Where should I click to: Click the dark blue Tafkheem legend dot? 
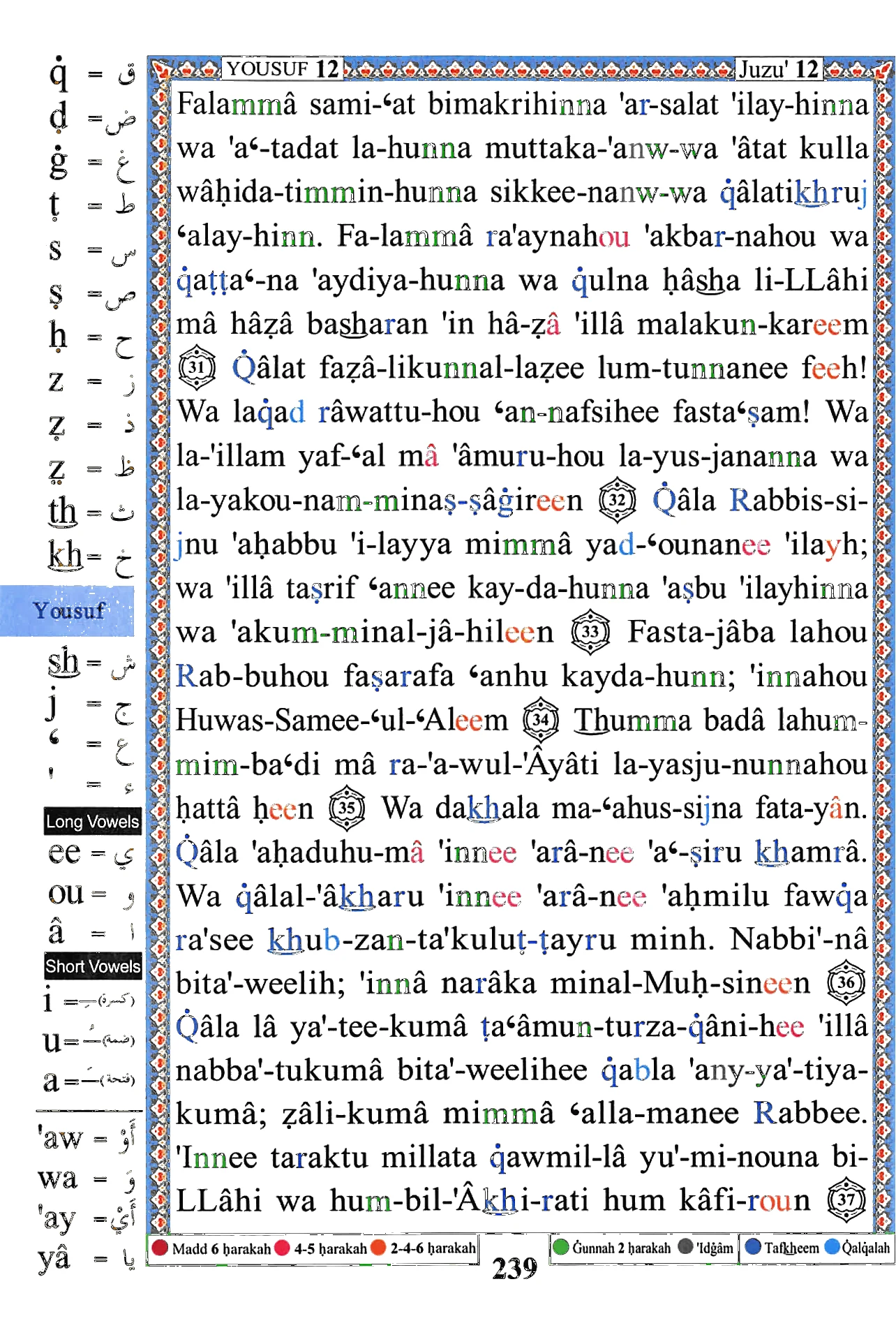click(x=753, y=1246)
